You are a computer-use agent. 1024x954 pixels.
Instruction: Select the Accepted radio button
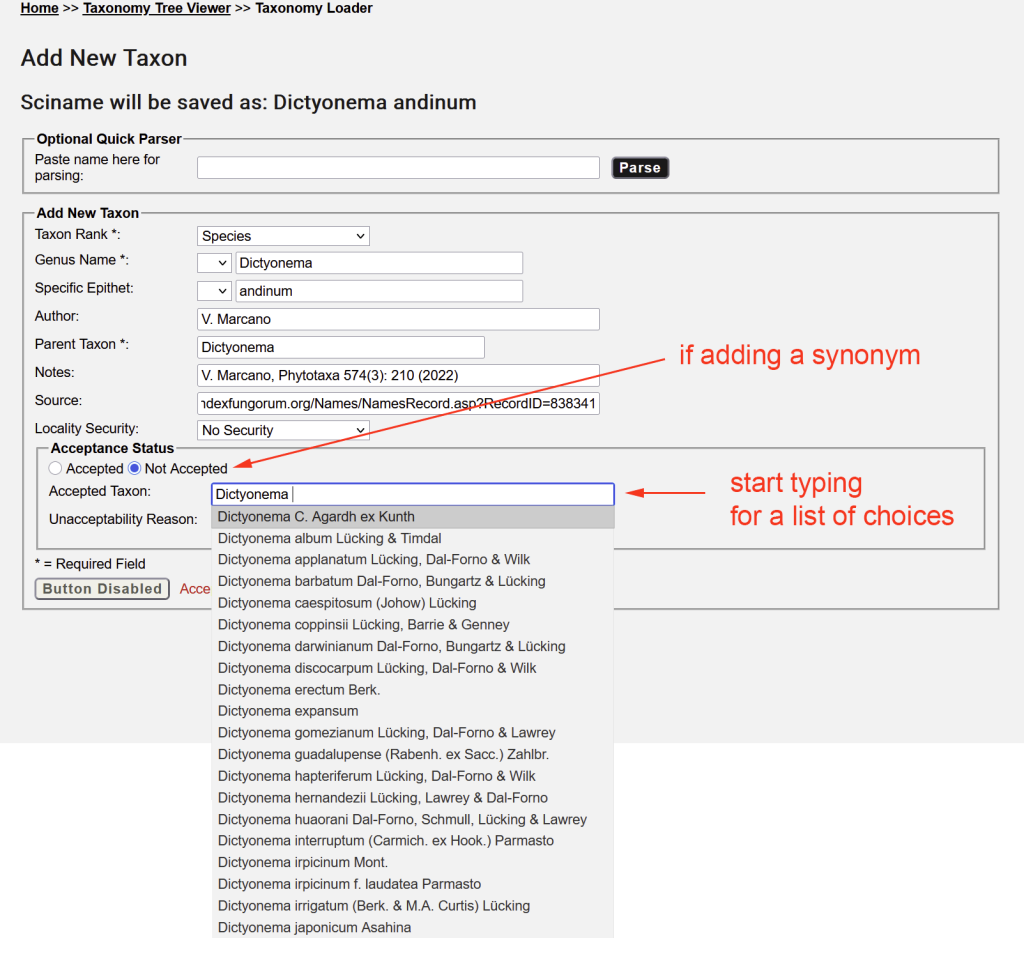tap(55, 469)
